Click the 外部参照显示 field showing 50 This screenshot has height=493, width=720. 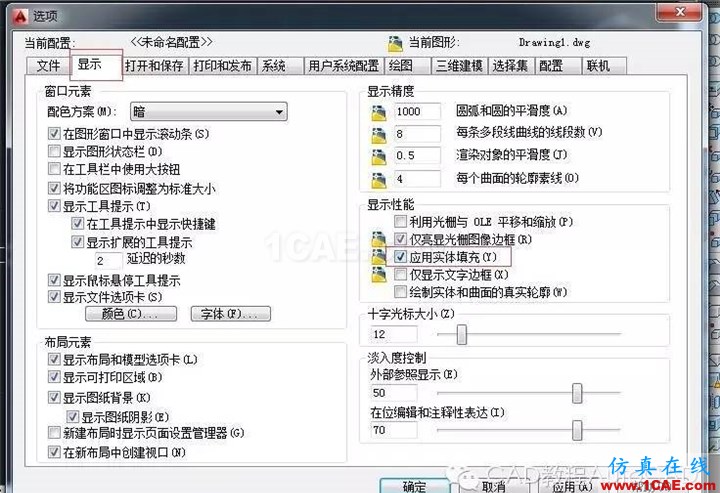coord(394,393)
